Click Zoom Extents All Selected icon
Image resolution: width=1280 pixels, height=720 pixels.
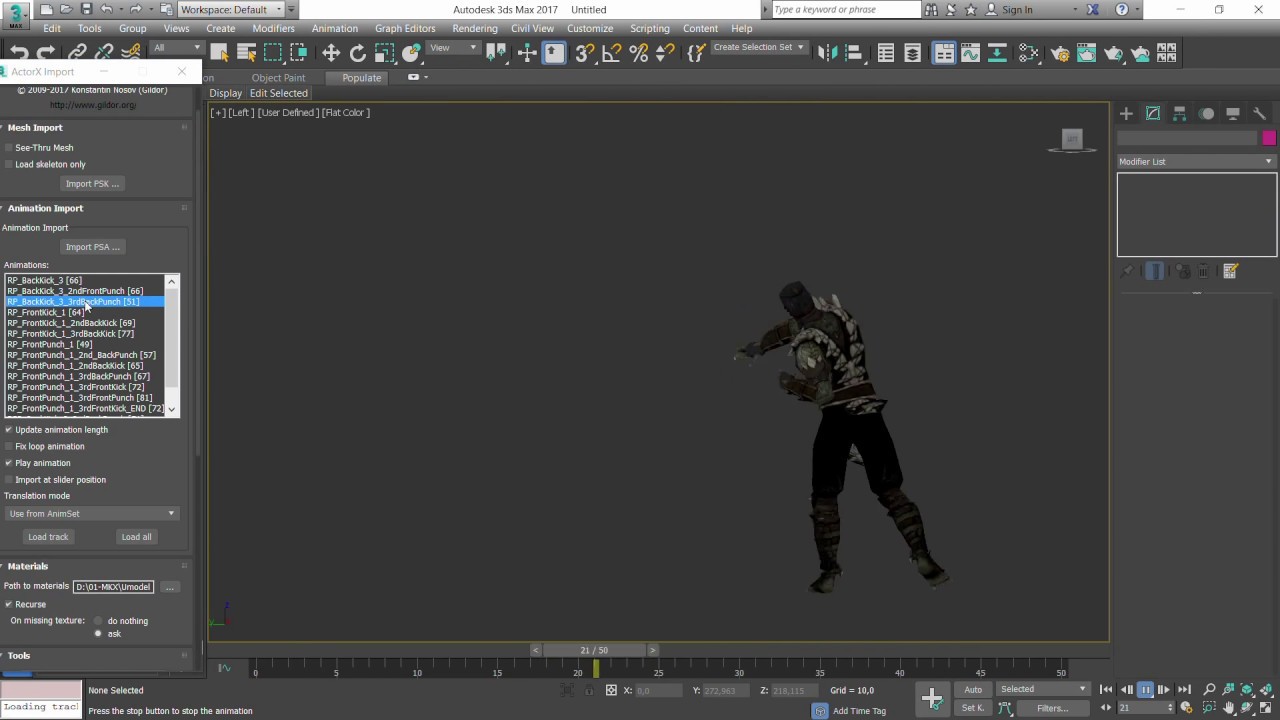click(x=1265, y=689)
